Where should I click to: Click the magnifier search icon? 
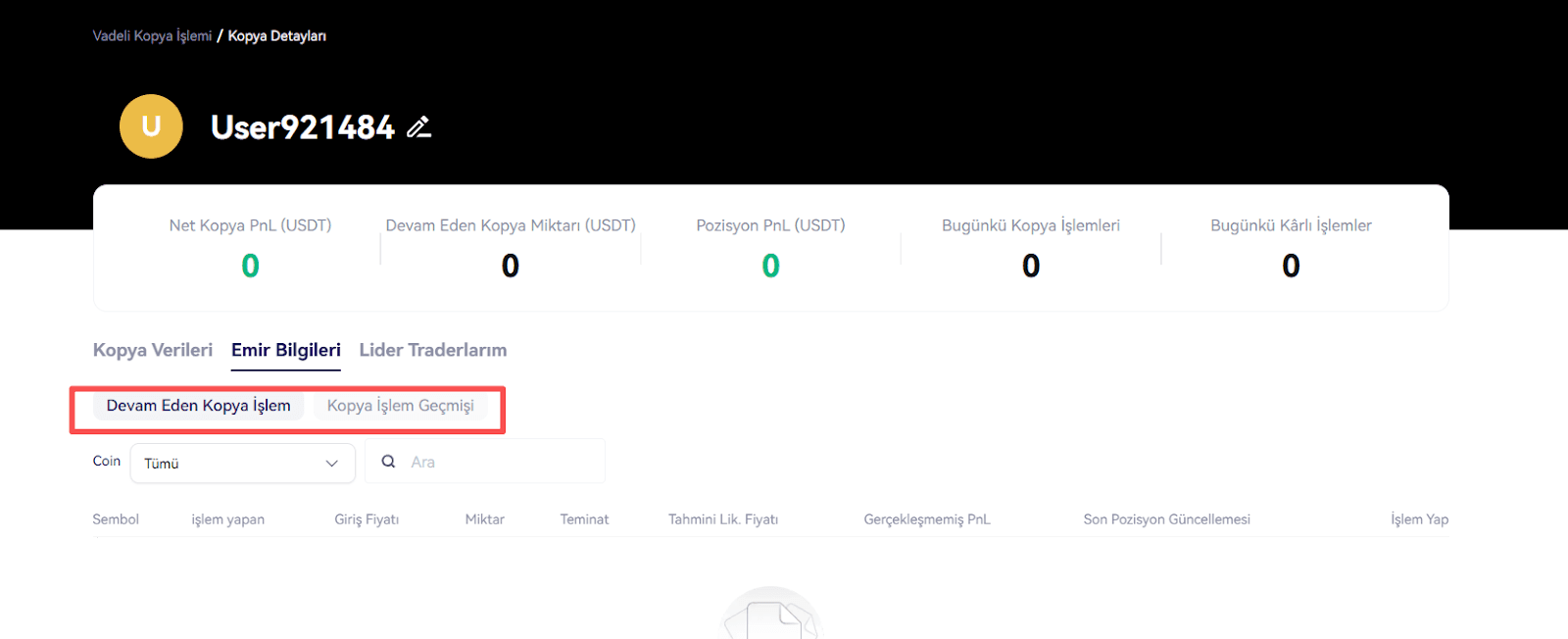pos(388,462)
